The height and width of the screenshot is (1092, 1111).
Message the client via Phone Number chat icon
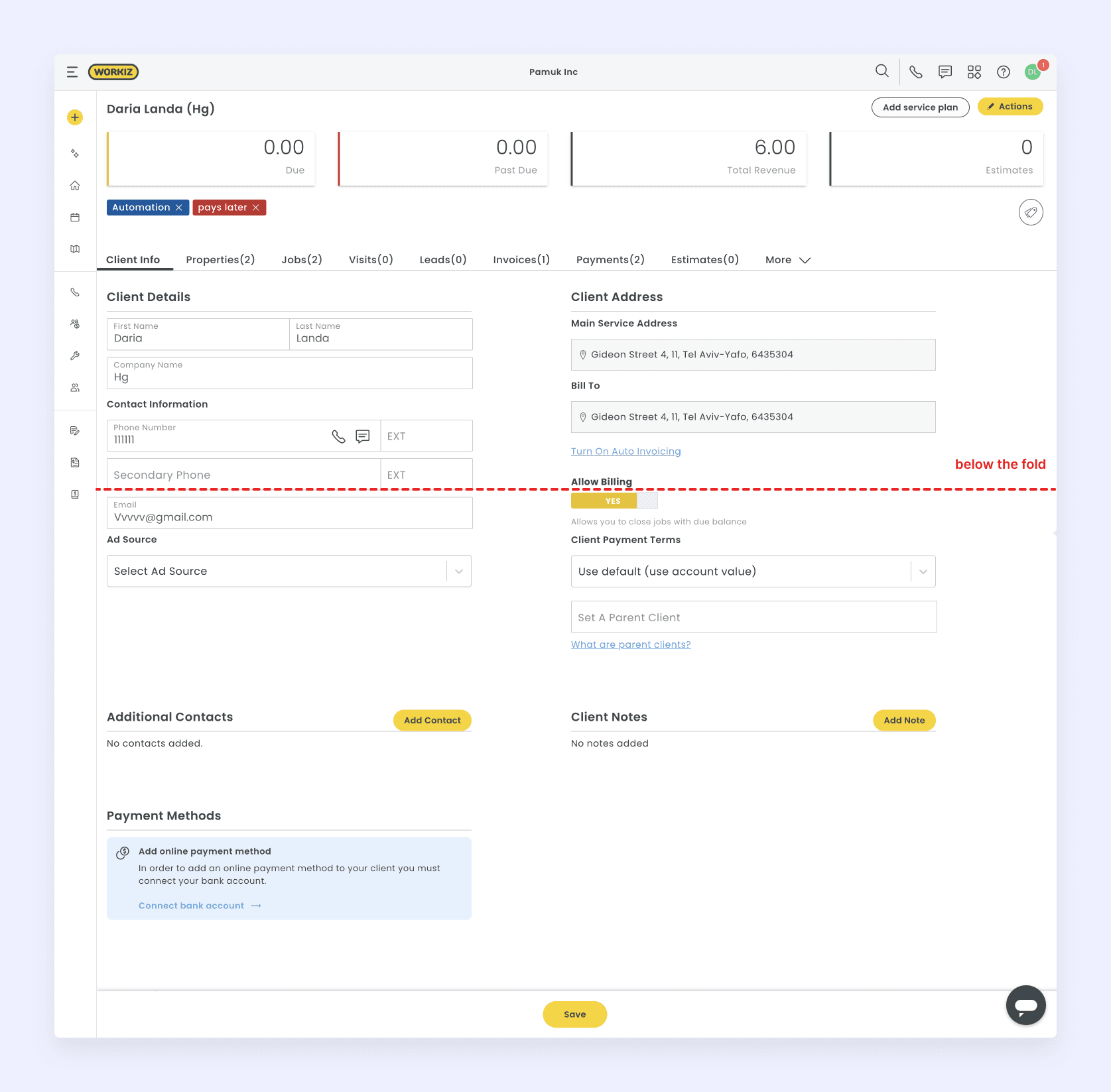click(x=363, y=436)
